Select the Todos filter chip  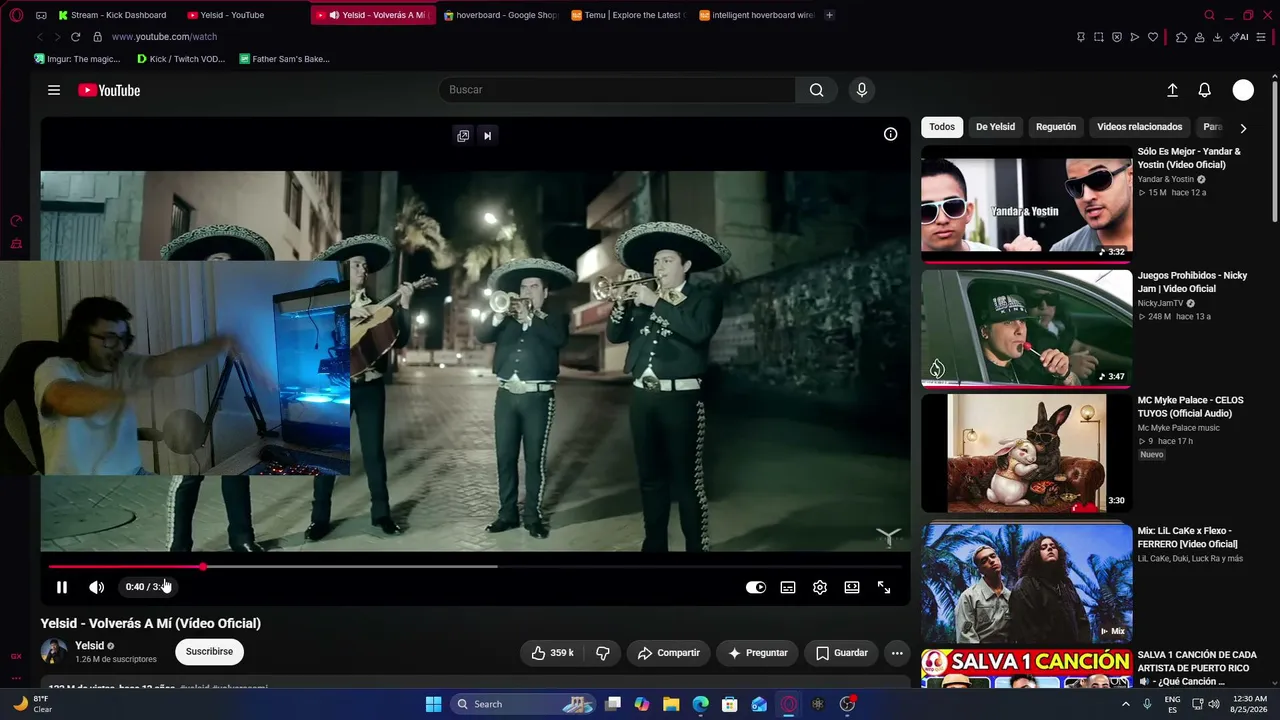point(942,127)
